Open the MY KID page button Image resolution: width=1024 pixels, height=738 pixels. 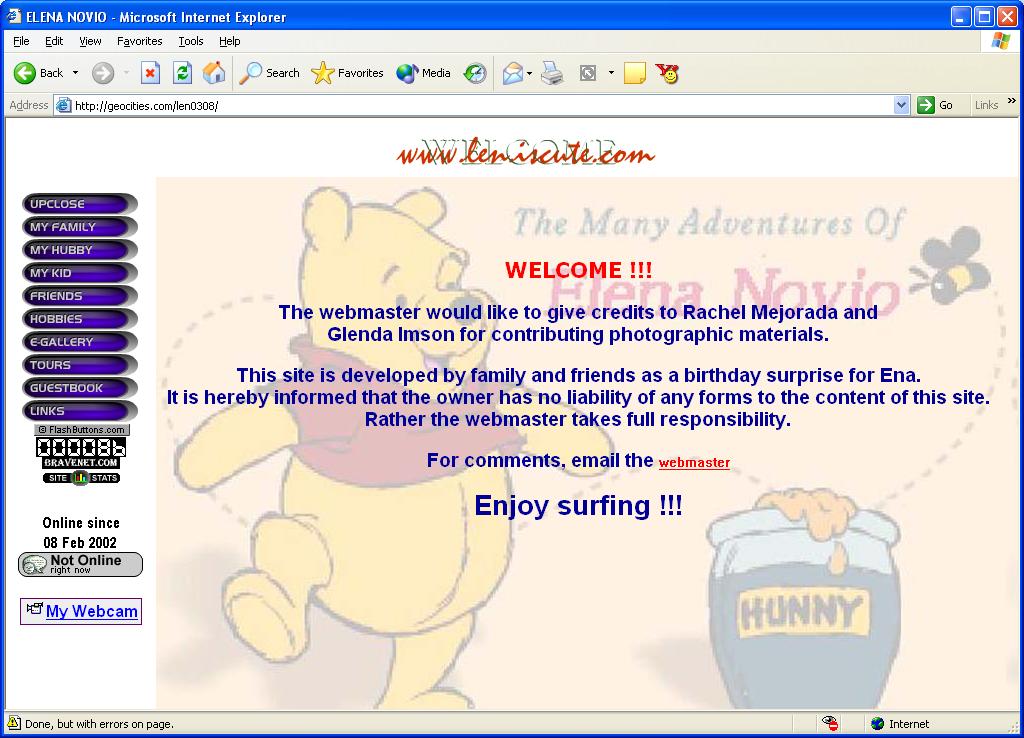tap(80, 273)
